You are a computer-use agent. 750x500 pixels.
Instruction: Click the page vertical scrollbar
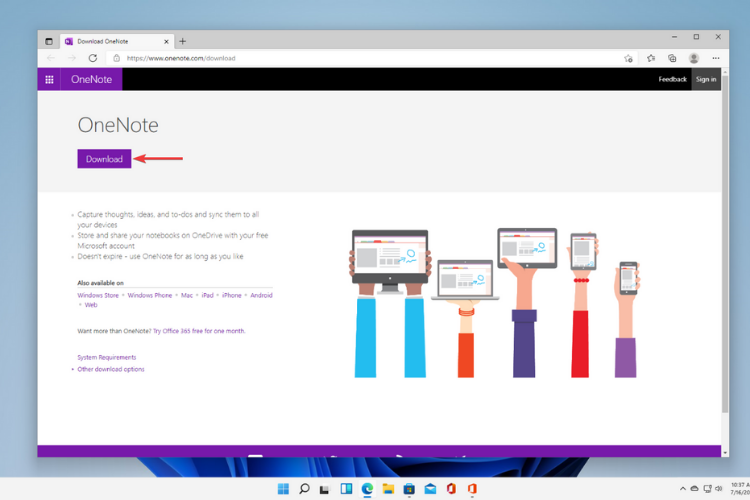pyautogui.click(x=725, y=244)
